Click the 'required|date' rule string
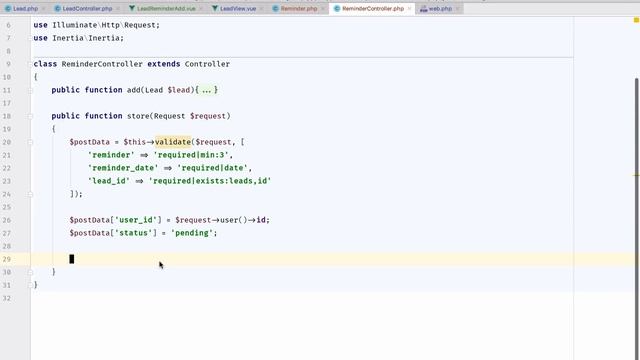This screenshot has height=360, width=640. (212, 168)
